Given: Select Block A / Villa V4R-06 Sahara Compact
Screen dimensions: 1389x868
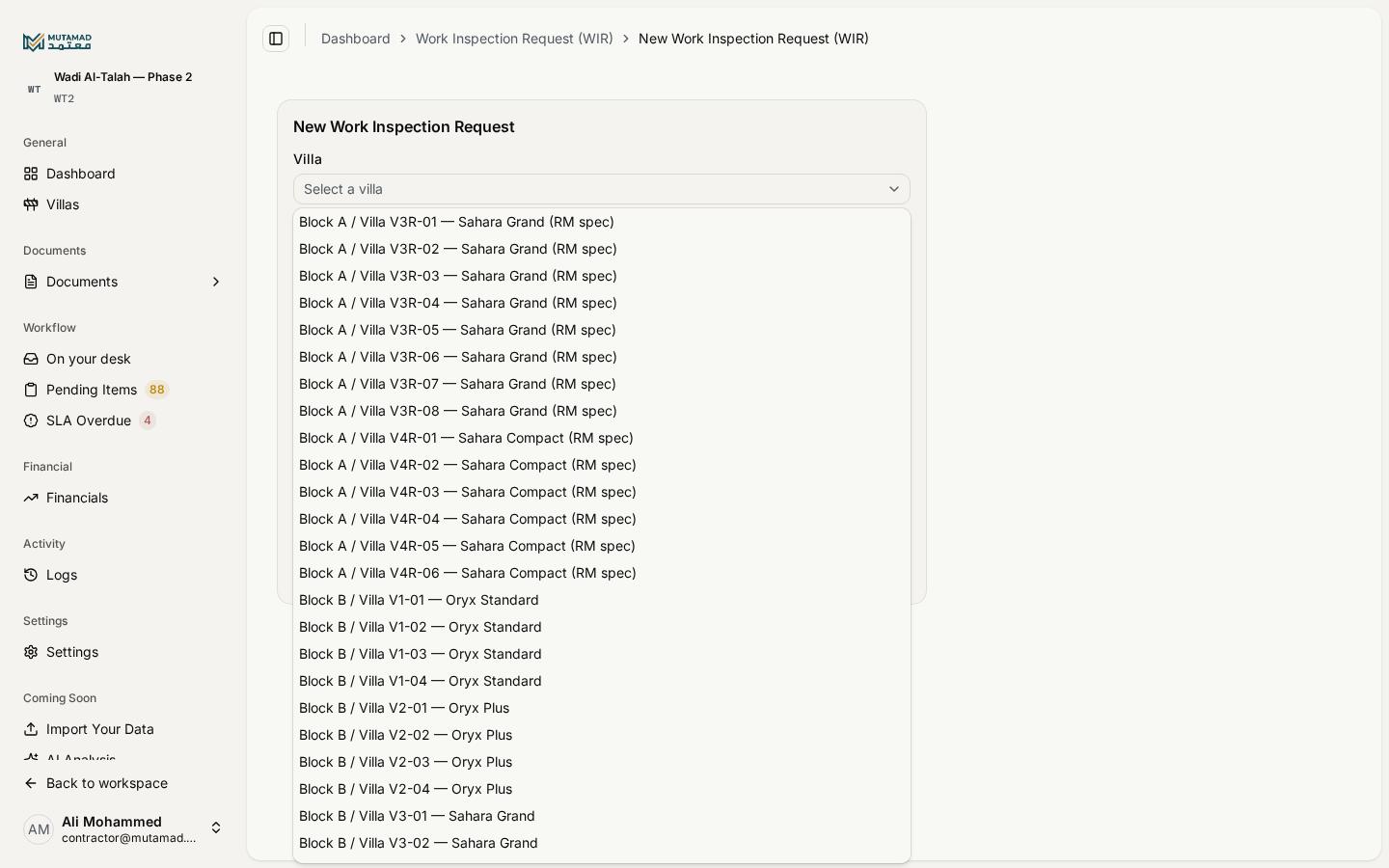Looking at the screenshot, I should point(602,573).
